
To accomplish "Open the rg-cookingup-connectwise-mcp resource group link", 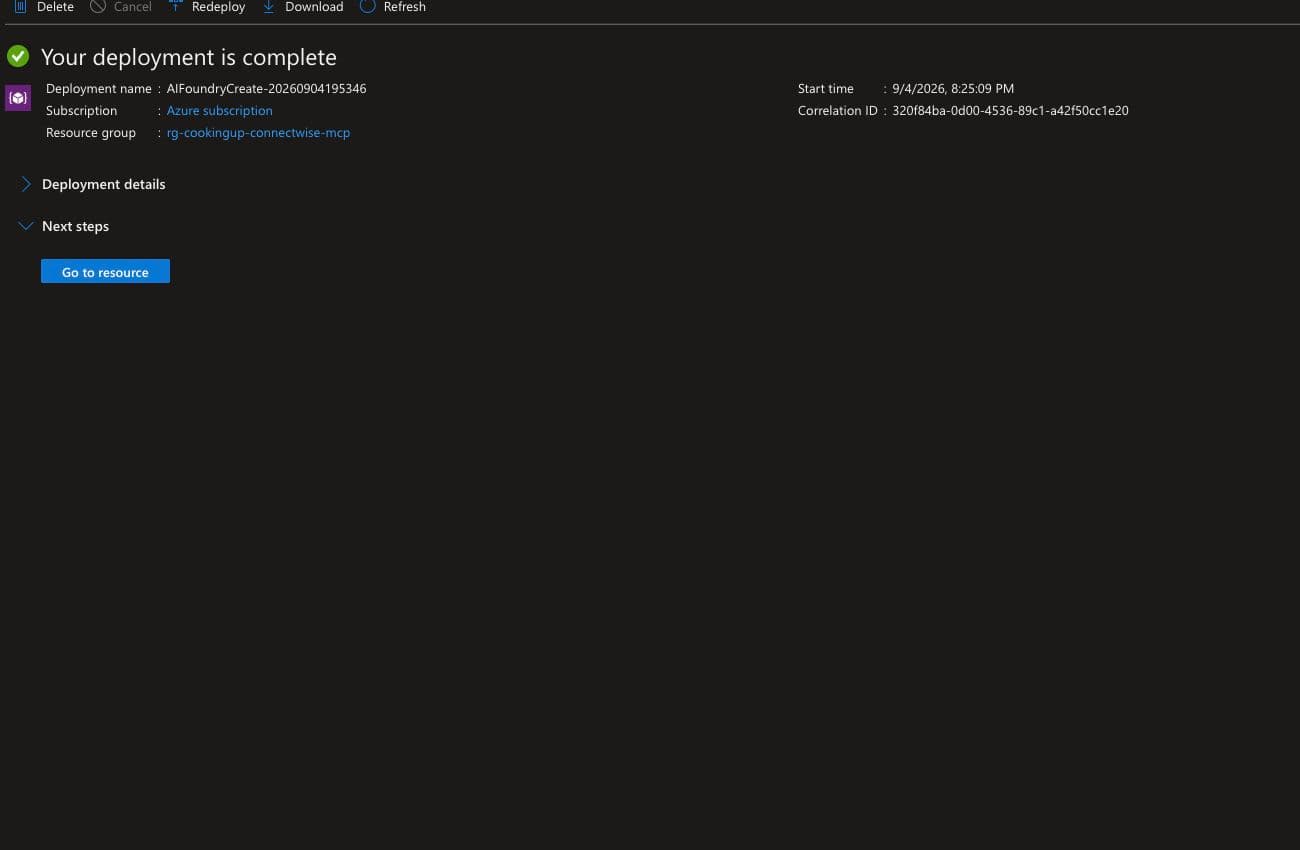I will point(258,133).
